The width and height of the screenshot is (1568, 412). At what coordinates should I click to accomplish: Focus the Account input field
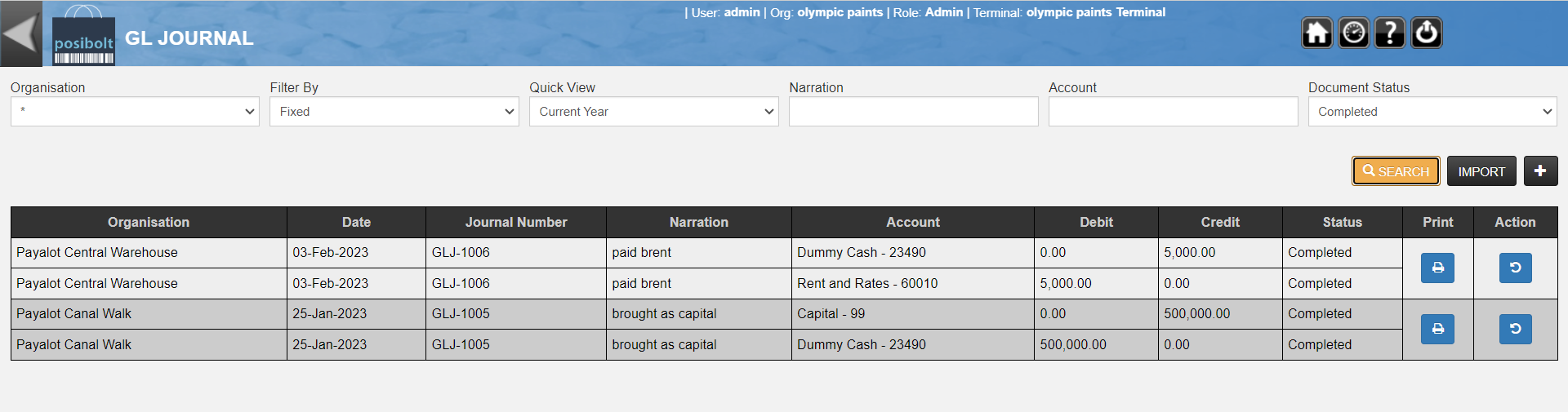click(x=1173, y=112)
